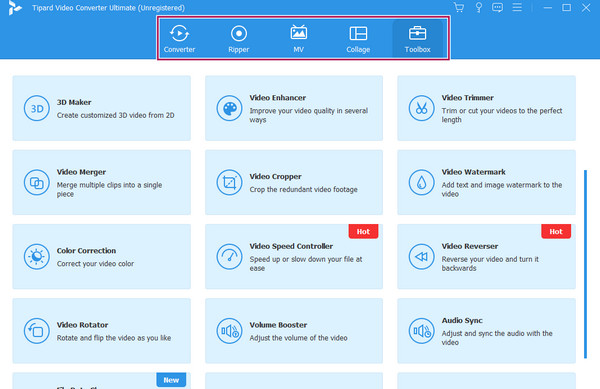Click 'Create customized 3D video from 2D' text
The width and height of the screenshot is (600, 389).
(x=116, y=115)
